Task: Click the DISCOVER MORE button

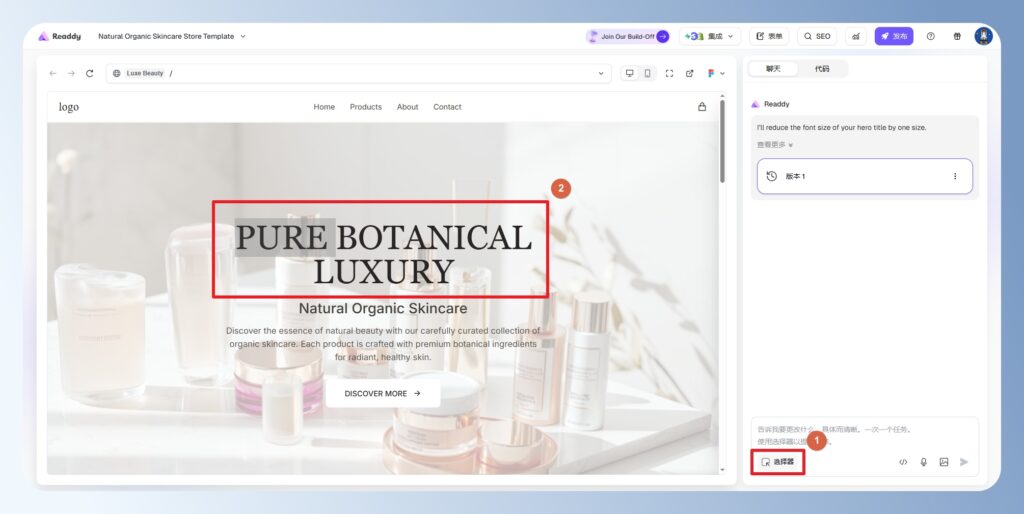Action: 382,393
